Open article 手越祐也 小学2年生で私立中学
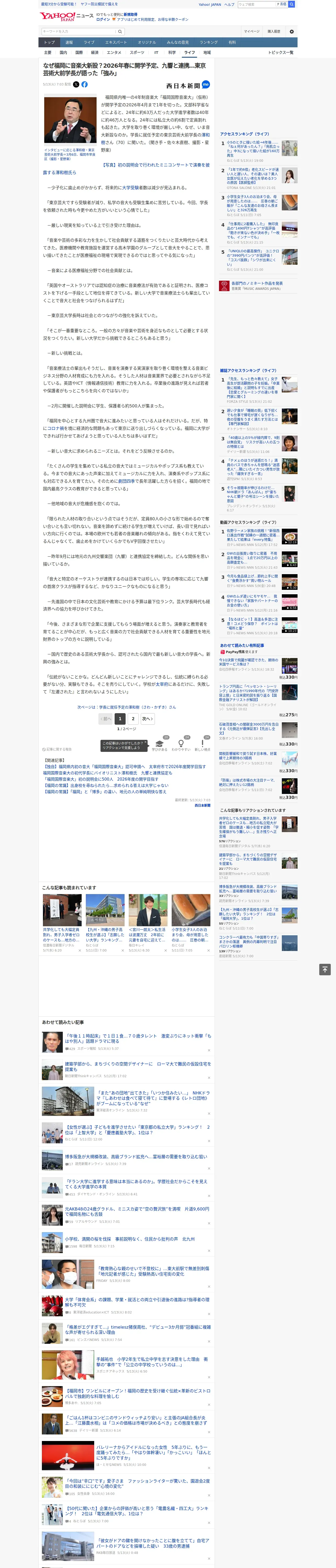This screenshot has width=336, height=1568. pyautogui.click(x=152, y=1361)
